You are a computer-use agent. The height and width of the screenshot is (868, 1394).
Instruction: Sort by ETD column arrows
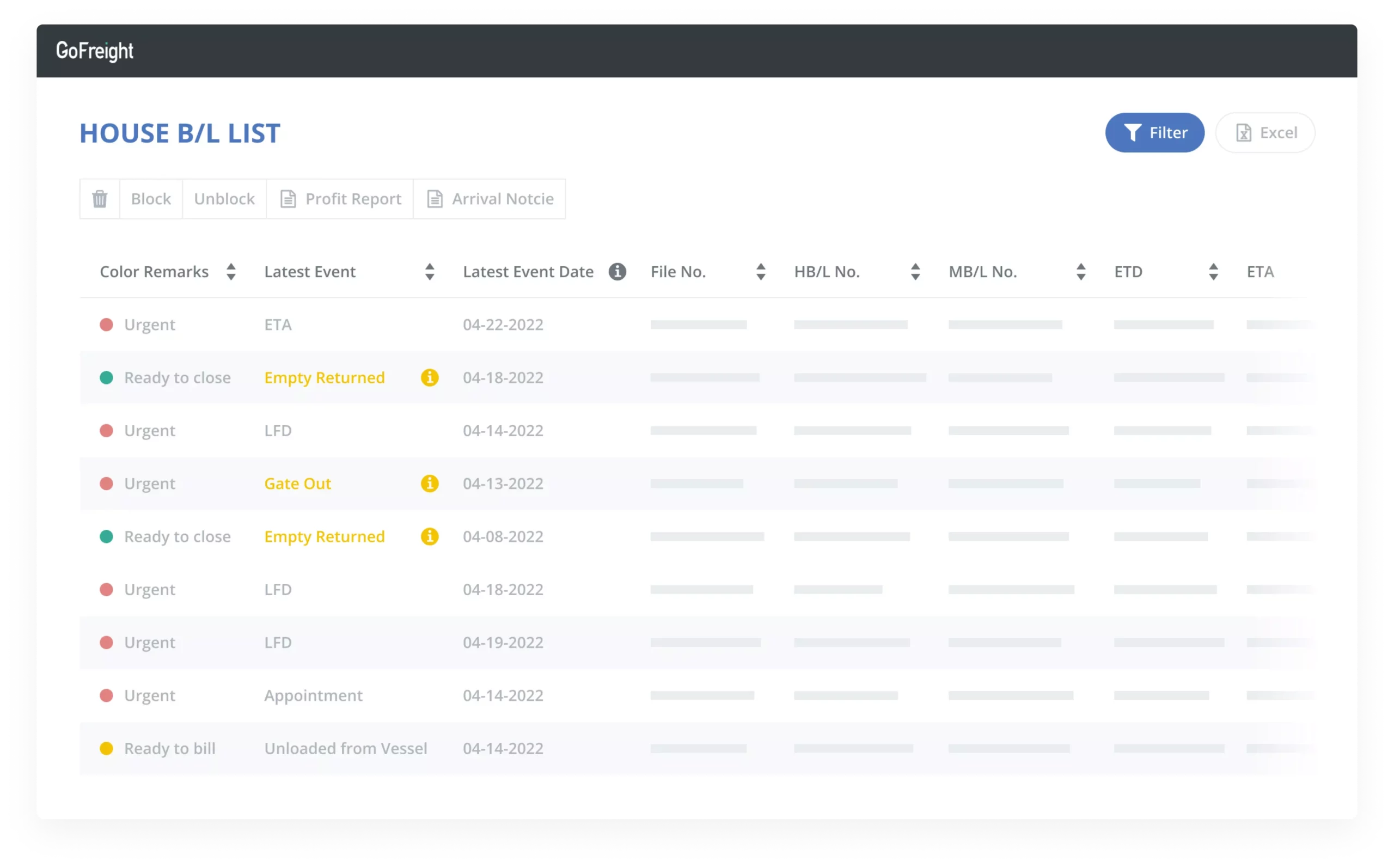click(1213, 272)
